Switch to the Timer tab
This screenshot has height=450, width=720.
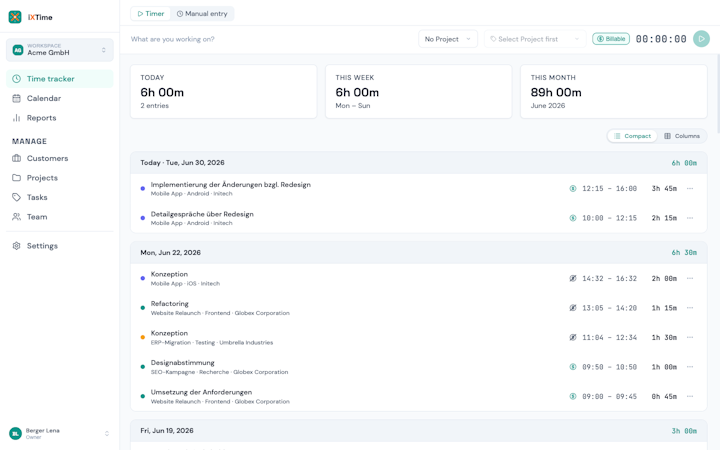pyautogui.click(x=151, y=14)
